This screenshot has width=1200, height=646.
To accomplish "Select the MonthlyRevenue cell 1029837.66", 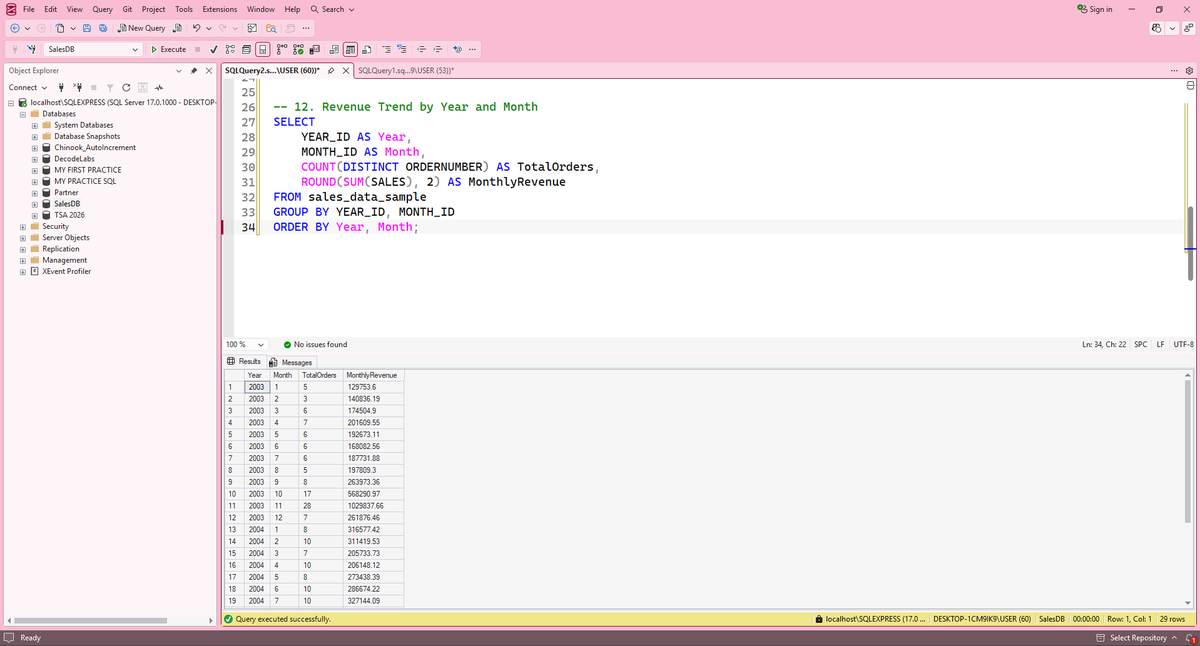I will 372,505.
